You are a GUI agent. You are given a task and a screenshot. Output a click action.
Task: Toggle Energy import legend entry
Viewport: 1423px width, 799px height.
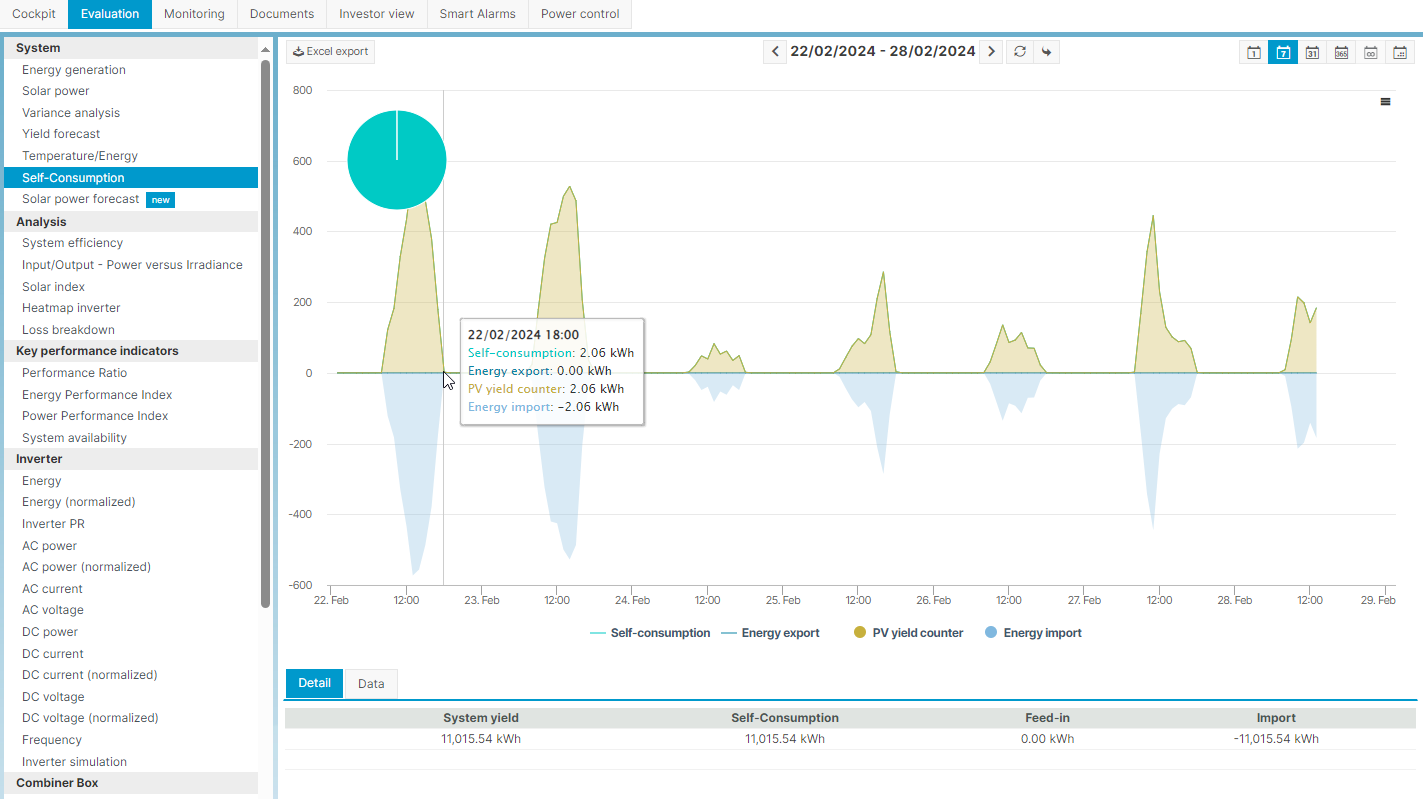[1033, 633]
